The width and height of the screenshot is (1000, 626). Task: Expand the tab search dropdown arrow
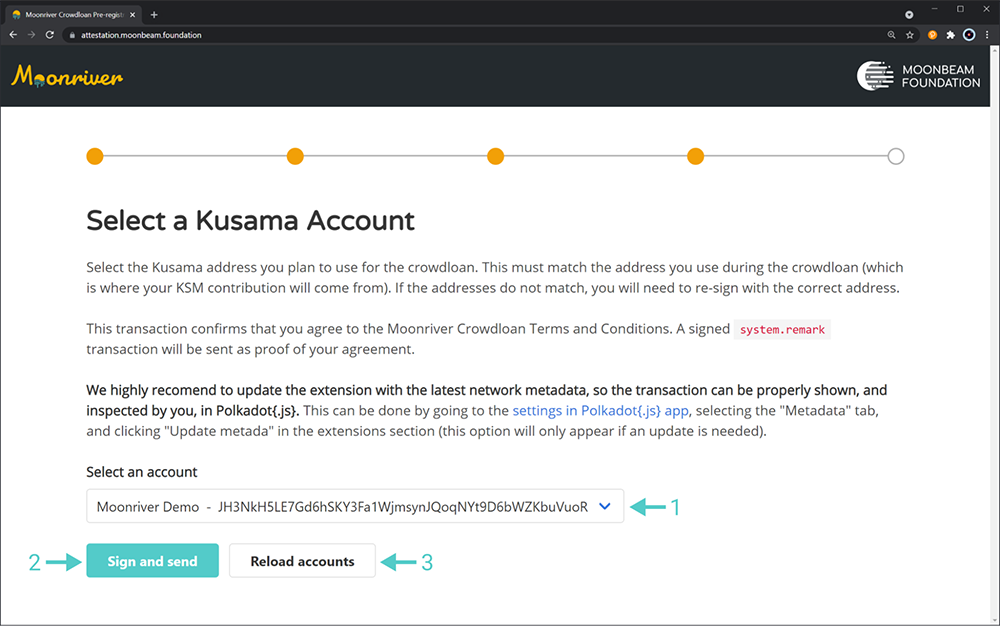909,14
